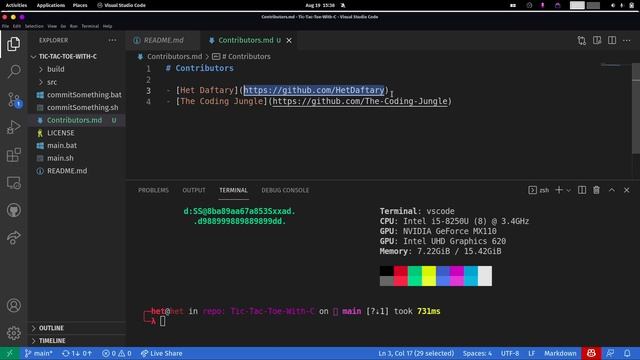Click the red extension status icon
Image resolution: width=640 pixels, height=360 pixels.
591,353
